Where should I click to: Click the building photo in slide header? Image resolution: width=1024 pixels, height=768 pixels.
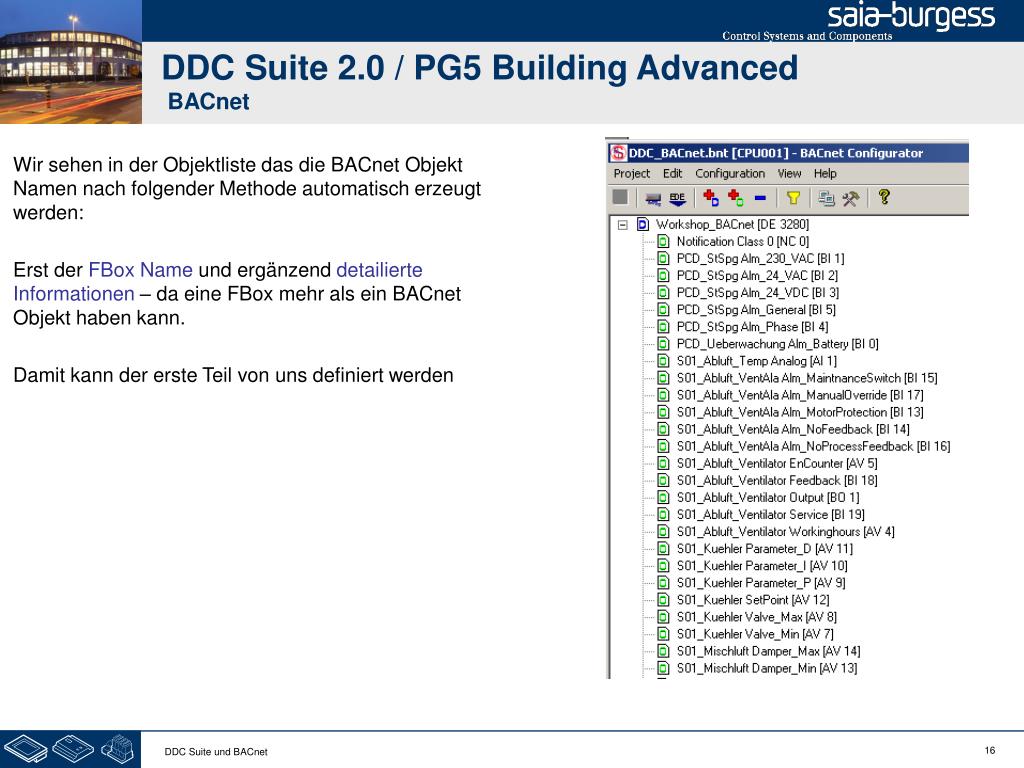[71, 62]
